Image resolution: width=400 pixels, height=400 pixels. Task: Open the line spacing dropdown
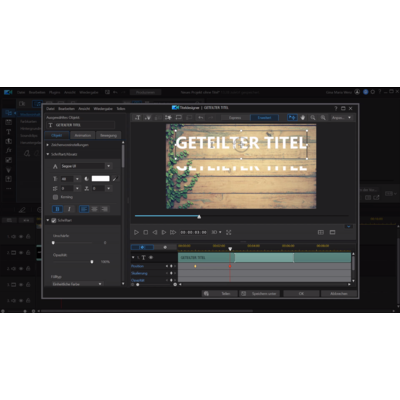click(77, 188)
